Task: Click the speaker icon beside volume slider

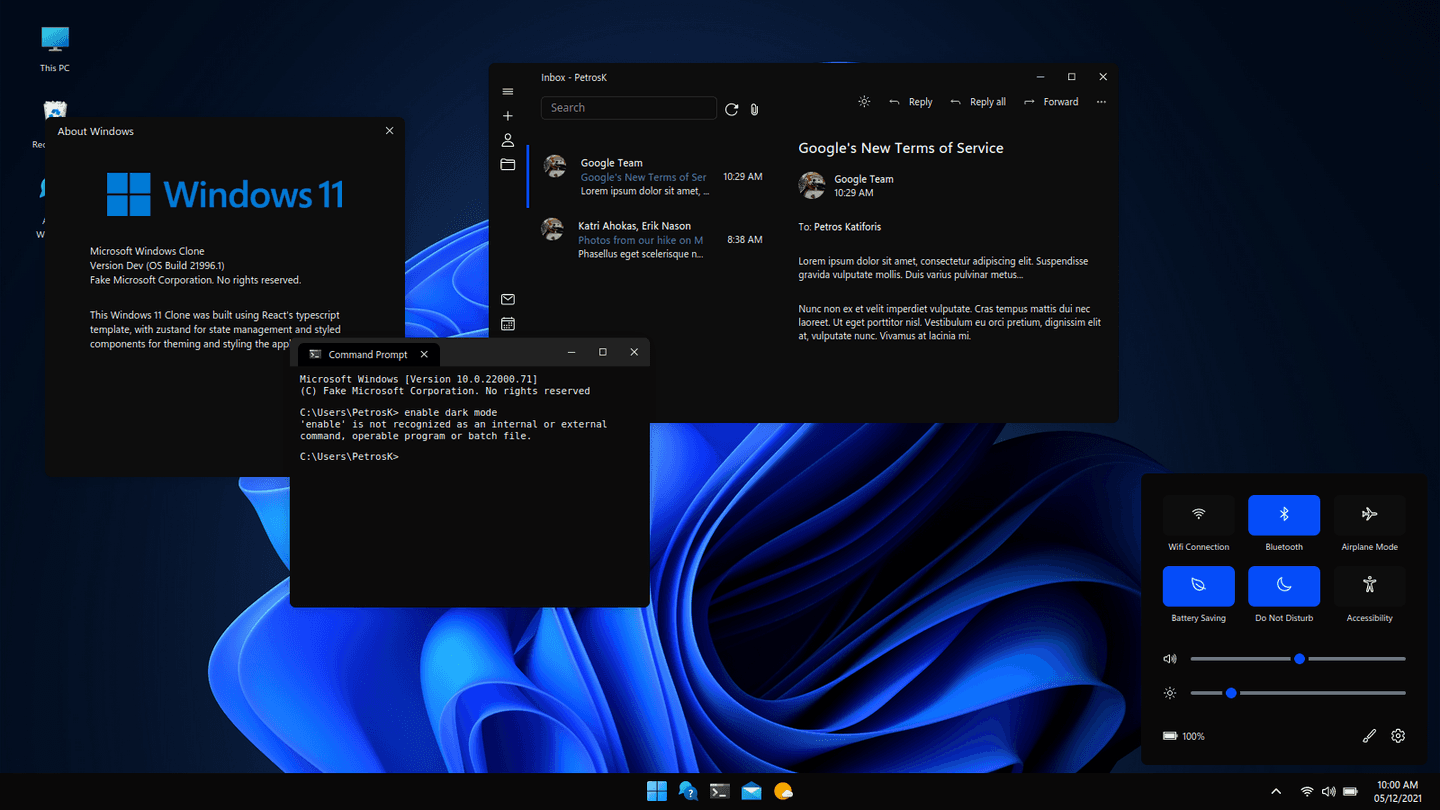Action: click(x=1170, y=659)
